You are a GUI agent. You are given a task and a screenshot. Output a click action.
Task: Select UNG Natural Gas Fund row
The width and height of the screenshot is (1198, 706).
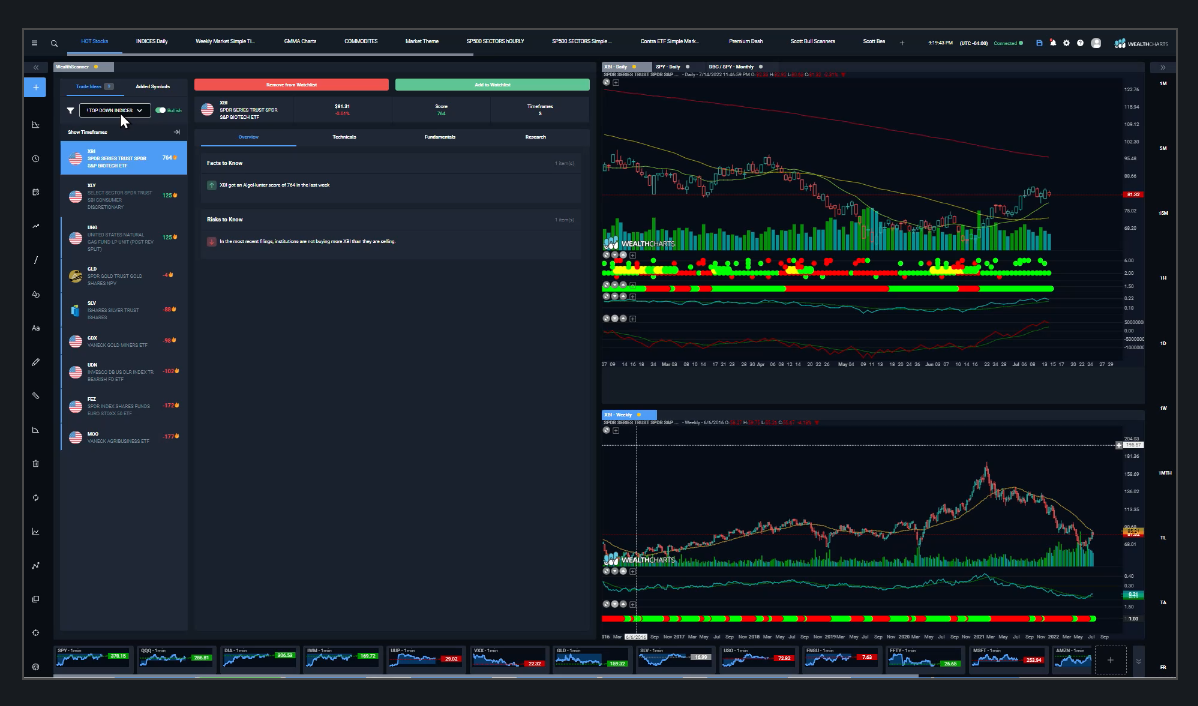tap(124, 238)
